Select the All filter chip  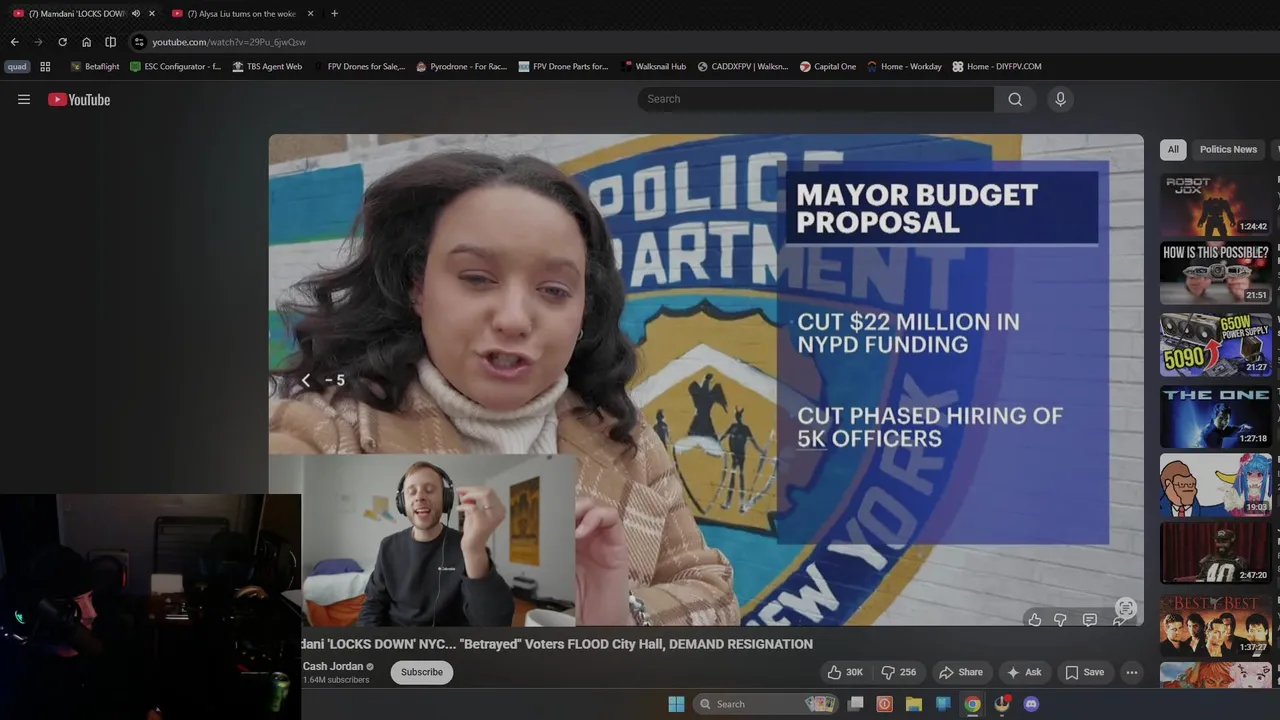(1173, 149)
